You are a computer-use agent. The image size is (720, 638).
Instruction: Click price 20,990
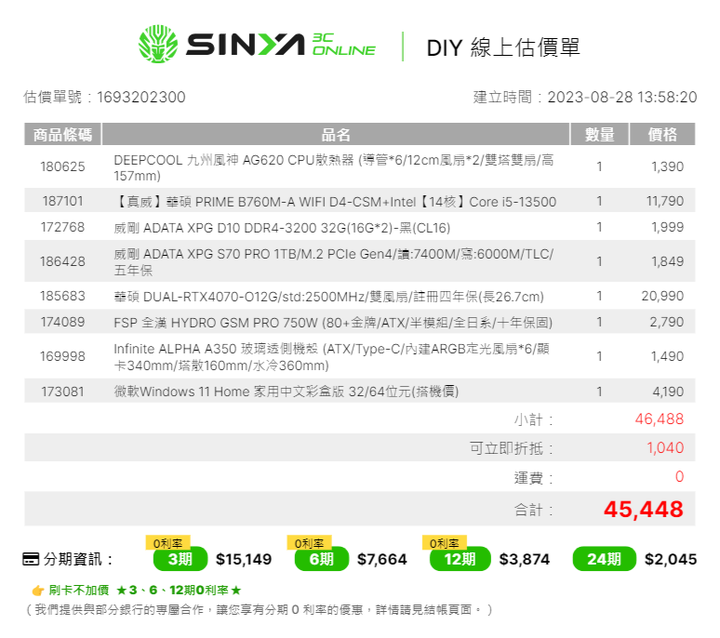coord(663,296)
